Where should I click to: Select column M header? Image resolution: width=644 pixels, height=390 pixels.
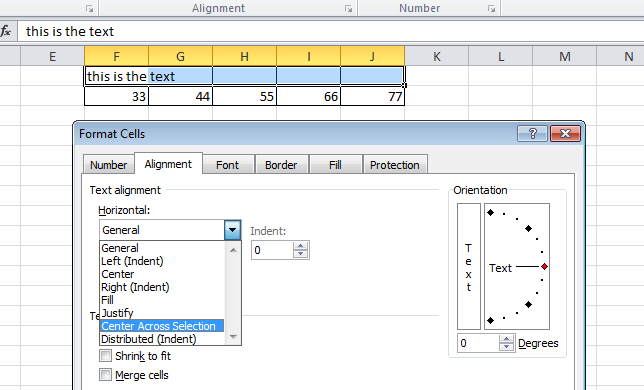tap(565, 56)
